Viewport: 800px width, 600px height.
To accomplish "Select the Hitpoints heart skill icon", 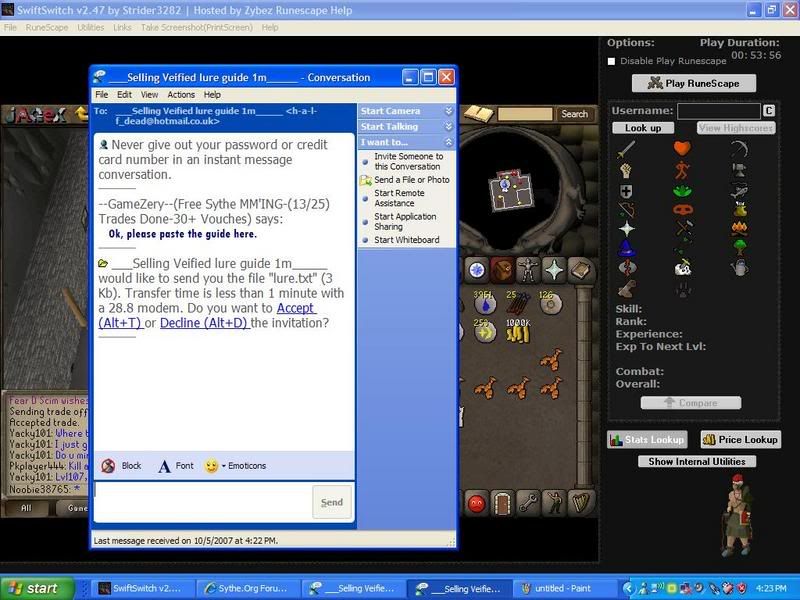I will [x=682, y=148].
